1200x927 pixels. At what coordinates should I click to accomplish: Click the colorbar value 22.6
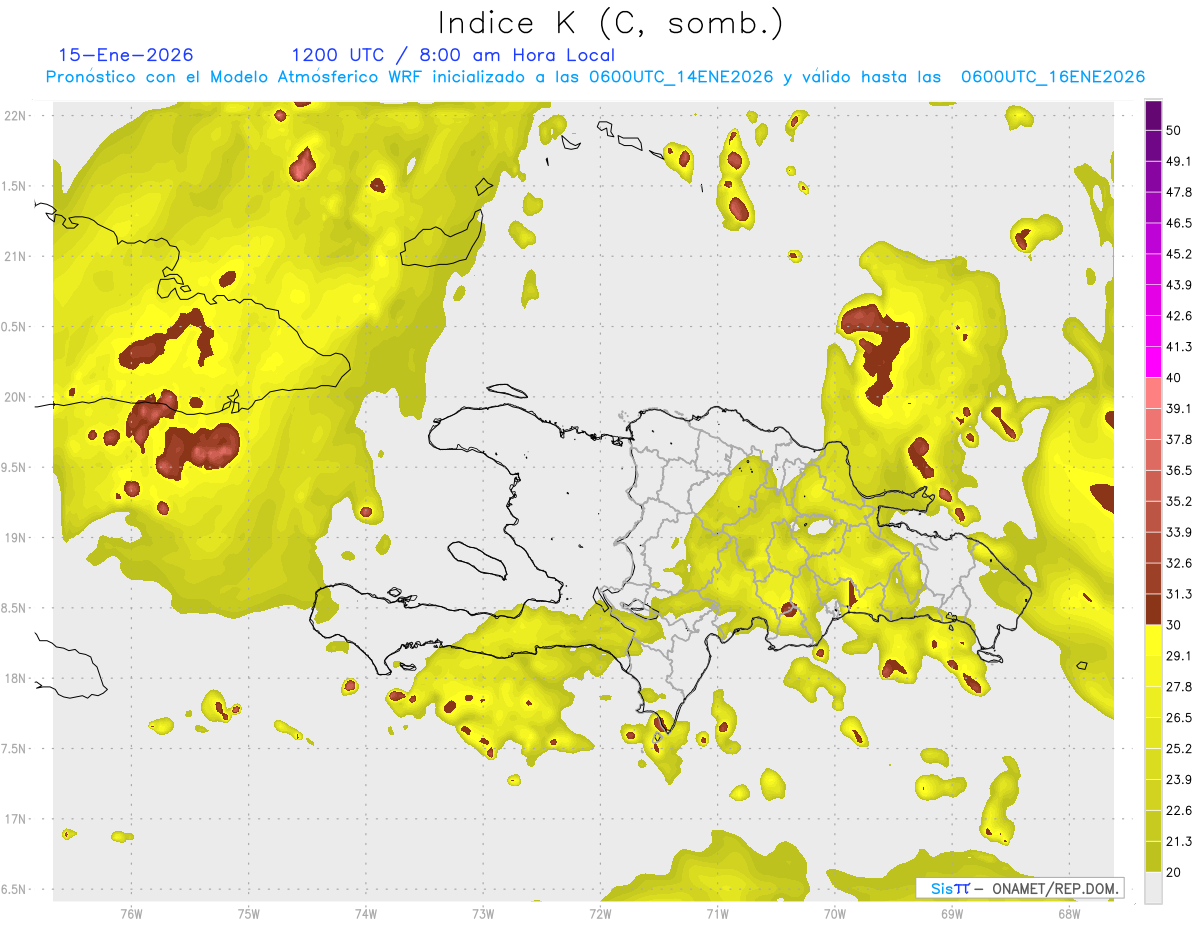pyautogui.click(x=1179, y=810)
